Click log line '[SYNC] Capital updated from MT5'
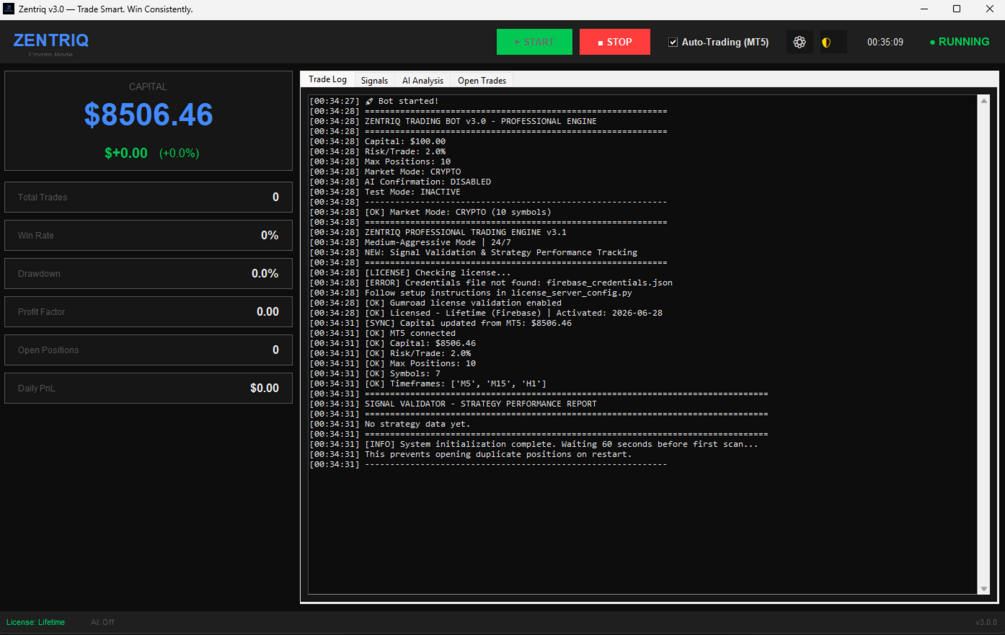 coord(440,324)
